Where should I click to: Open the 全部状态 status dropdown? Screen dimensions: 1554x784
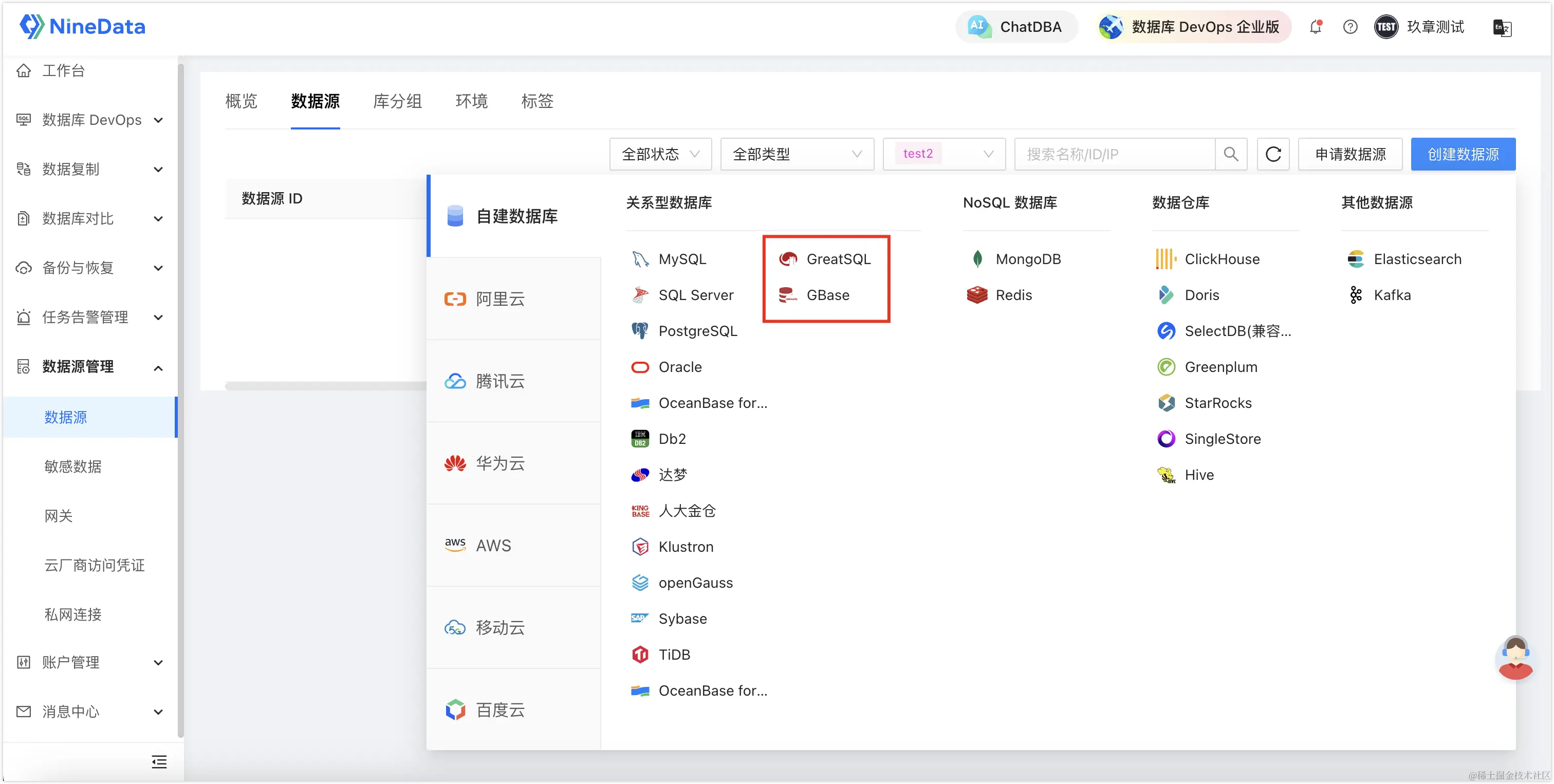660,155
